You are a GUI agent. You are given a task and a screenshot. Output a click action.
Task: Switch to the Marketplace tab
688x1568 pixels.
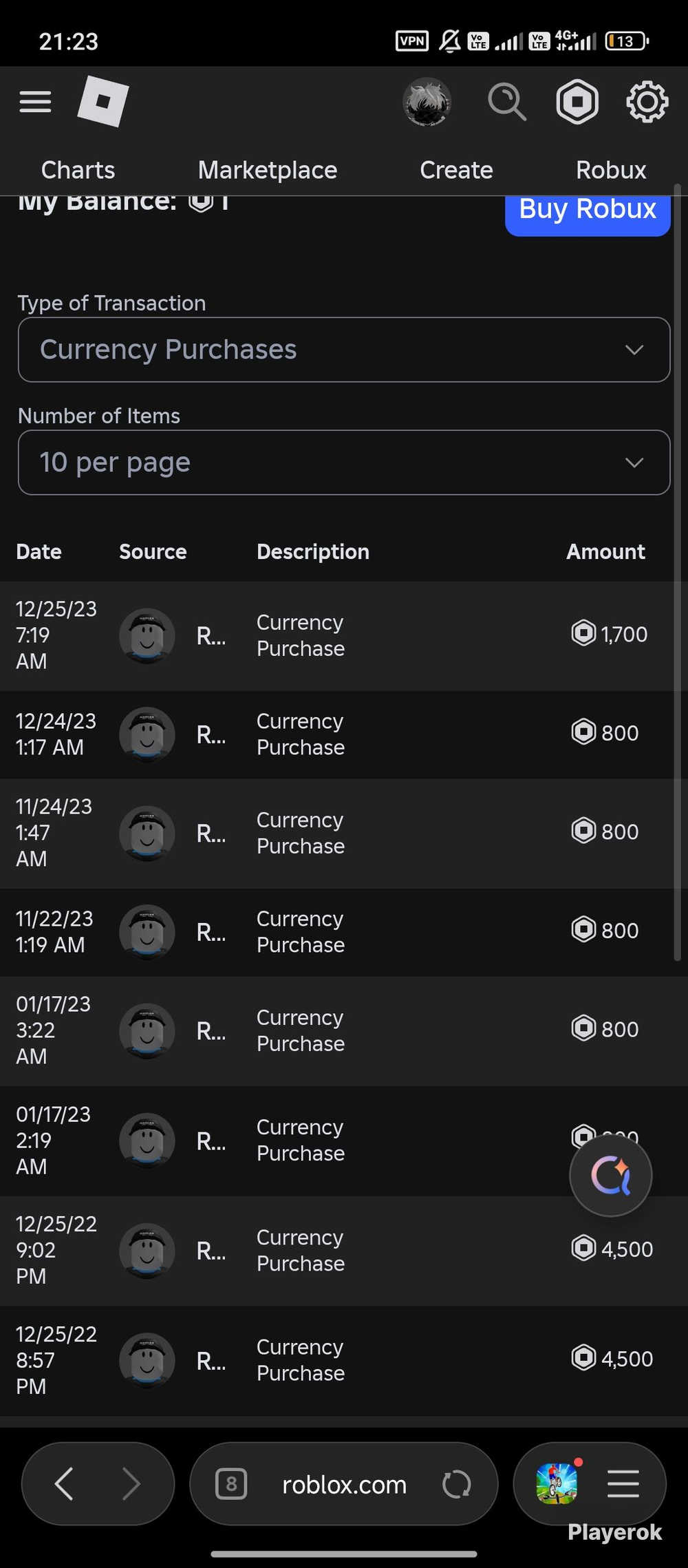point(268,170)
